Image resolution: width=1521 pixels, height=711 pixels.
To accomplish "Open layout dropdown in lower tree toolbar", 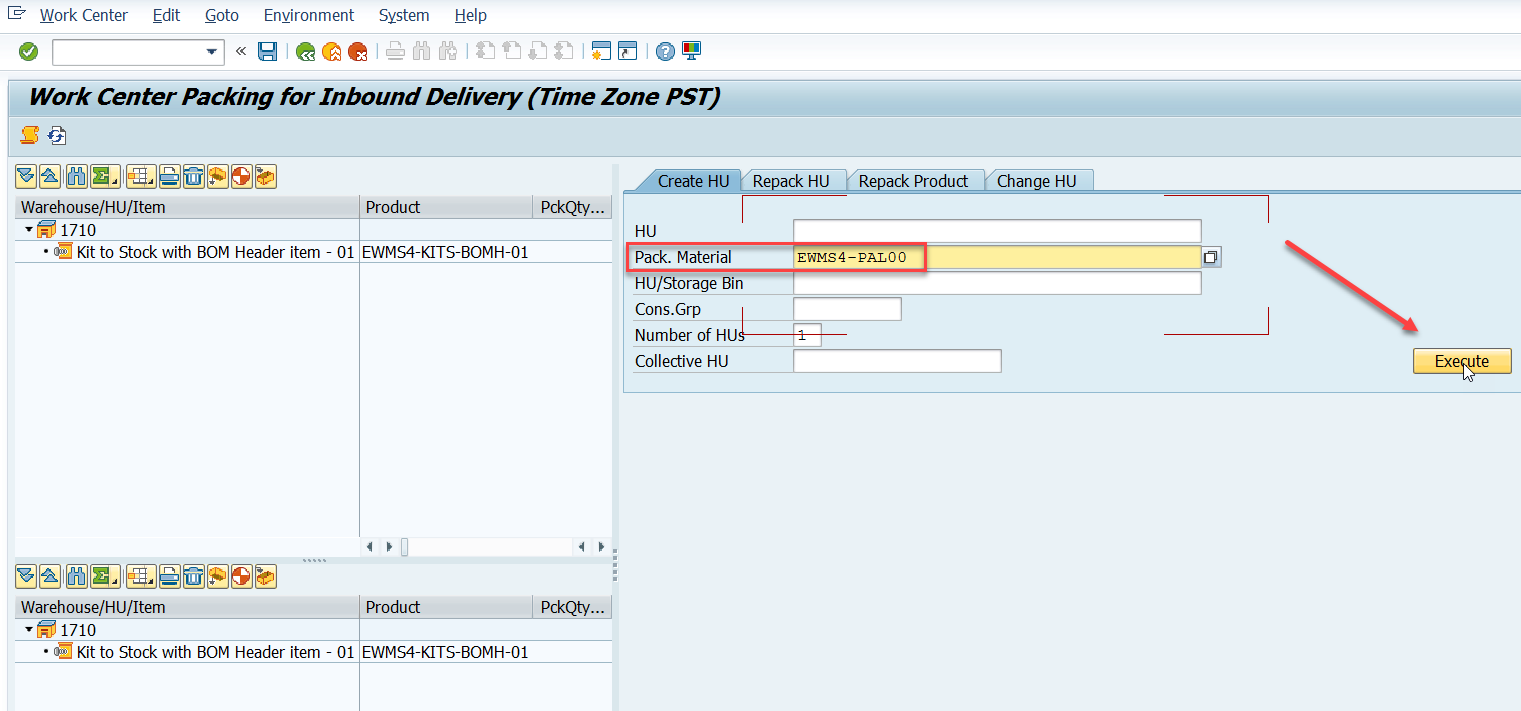I will click(141, 576).
